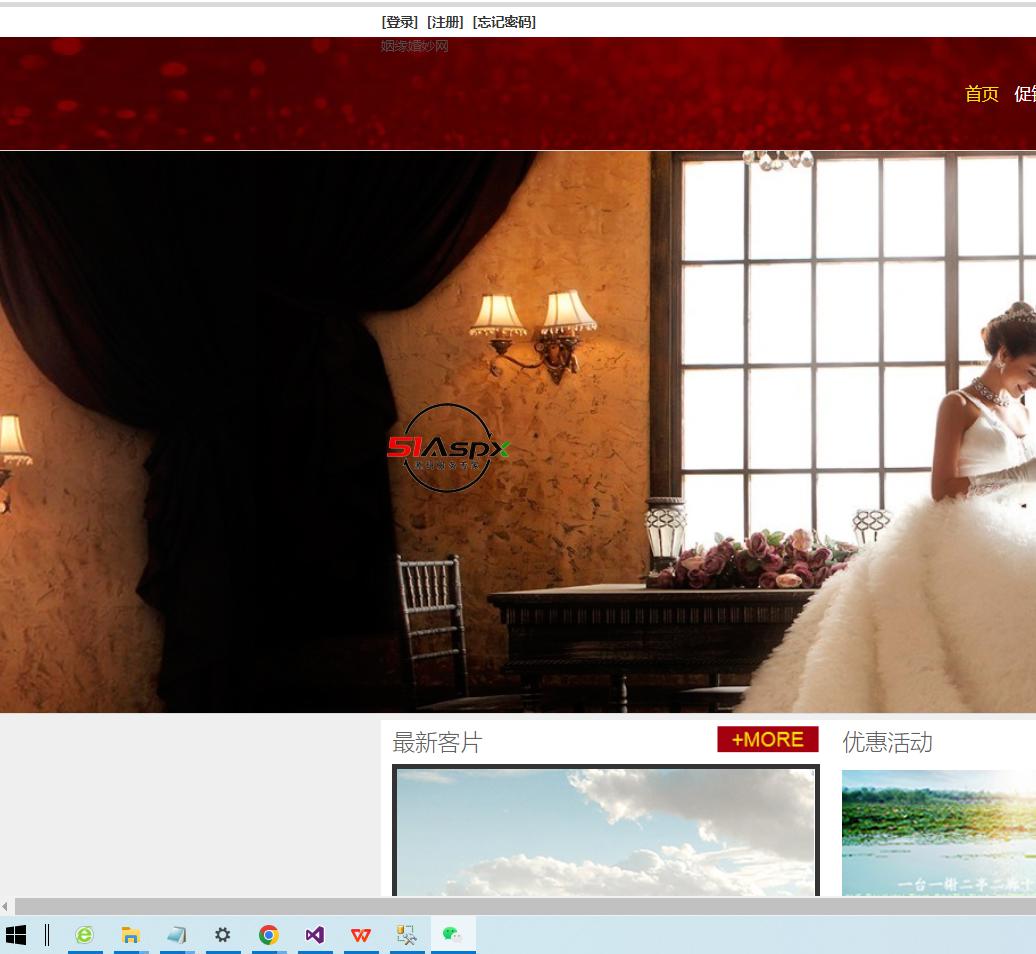Switch to Google Chrome in the taskbar
The image size is (1036, 954).
269,935
